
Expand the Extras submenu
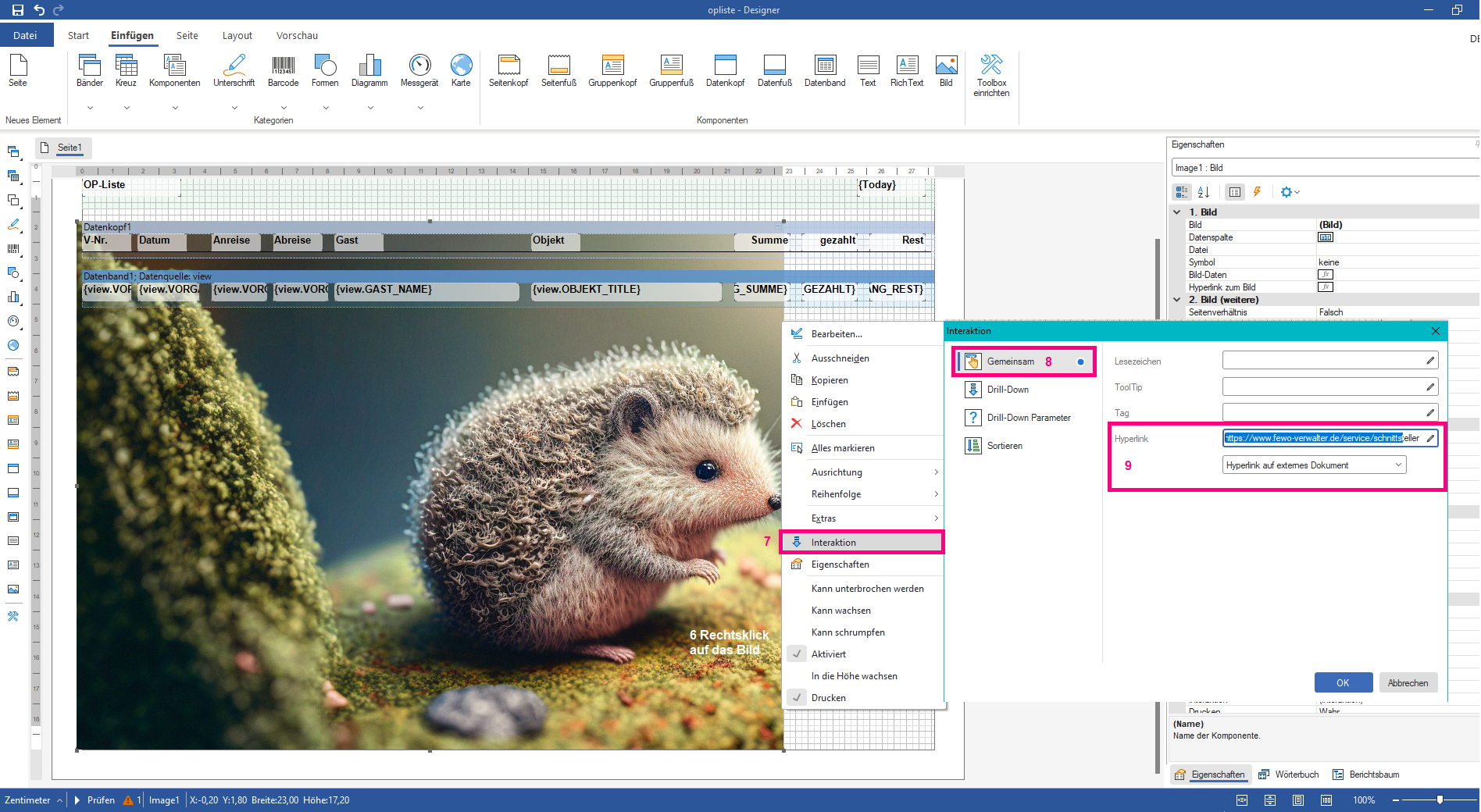(x=863, y=518)
